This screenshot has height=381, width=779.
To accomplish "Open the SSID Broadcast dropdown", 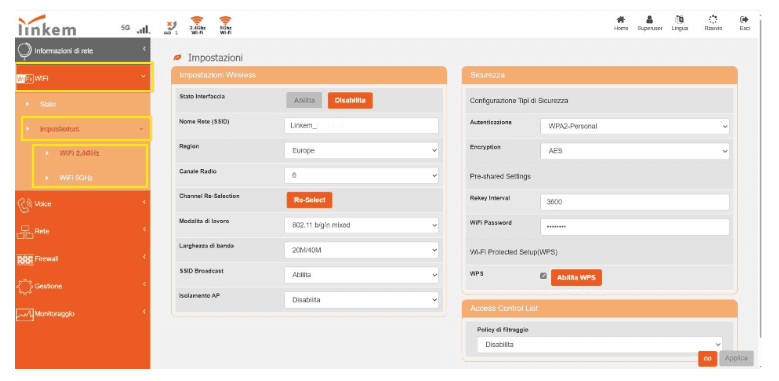I will 362,275.
